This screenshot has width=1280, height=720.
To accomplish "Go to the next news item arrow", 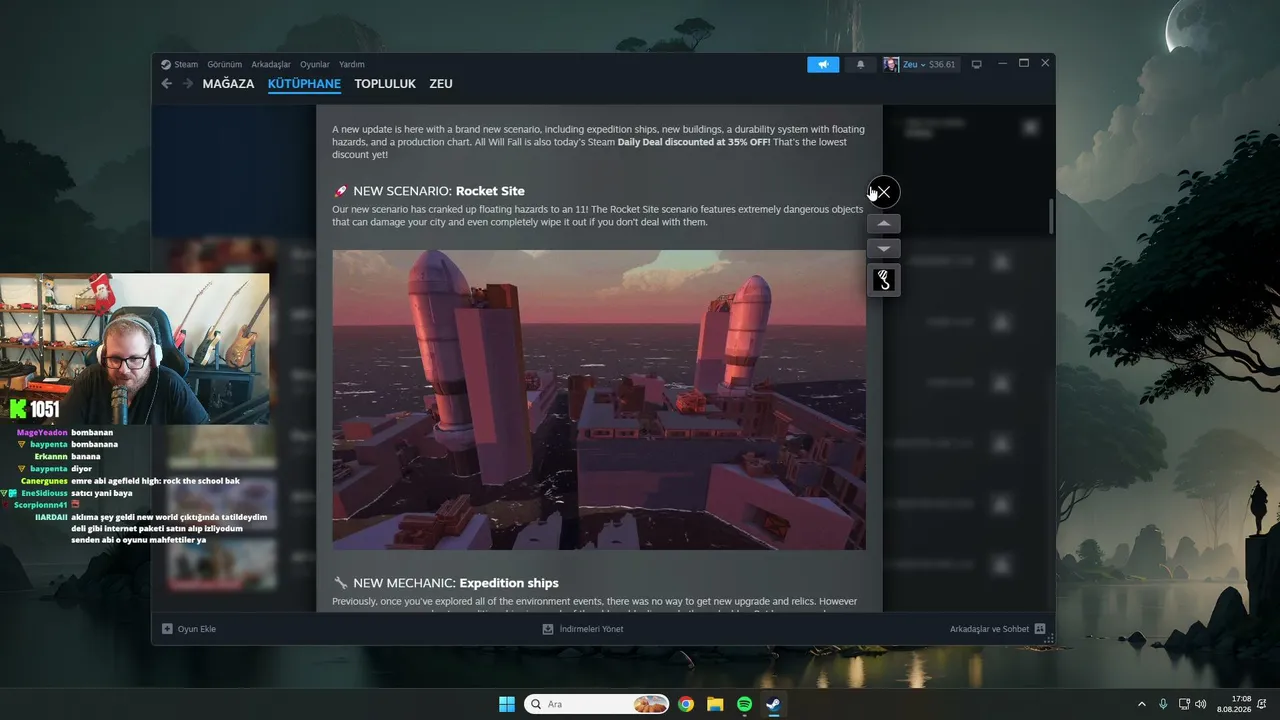I will (x=884, y=248).
